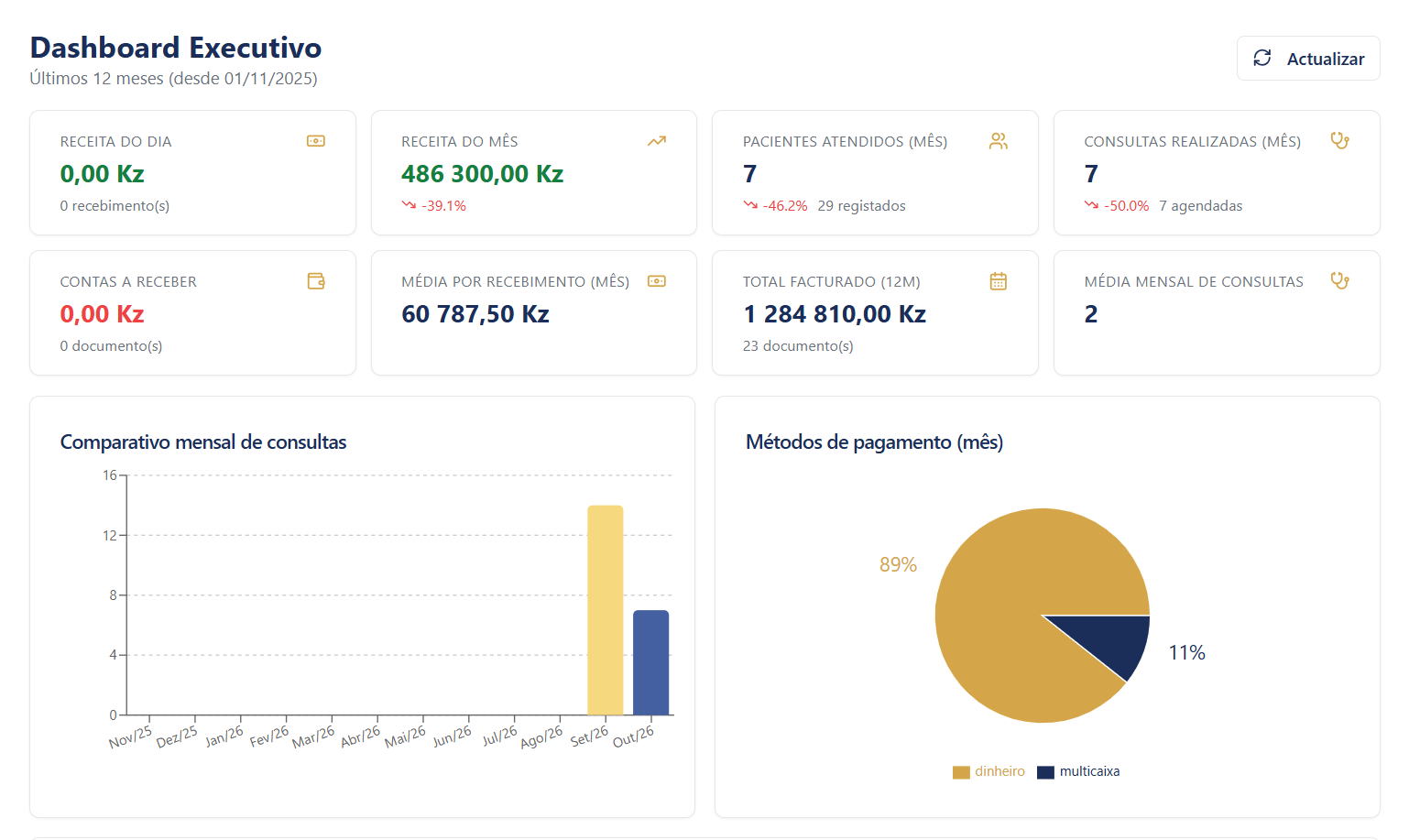Click the red down-trend arrow beside -46.2%
This screenshot has width=1409, height=840.
pos(750,205)
